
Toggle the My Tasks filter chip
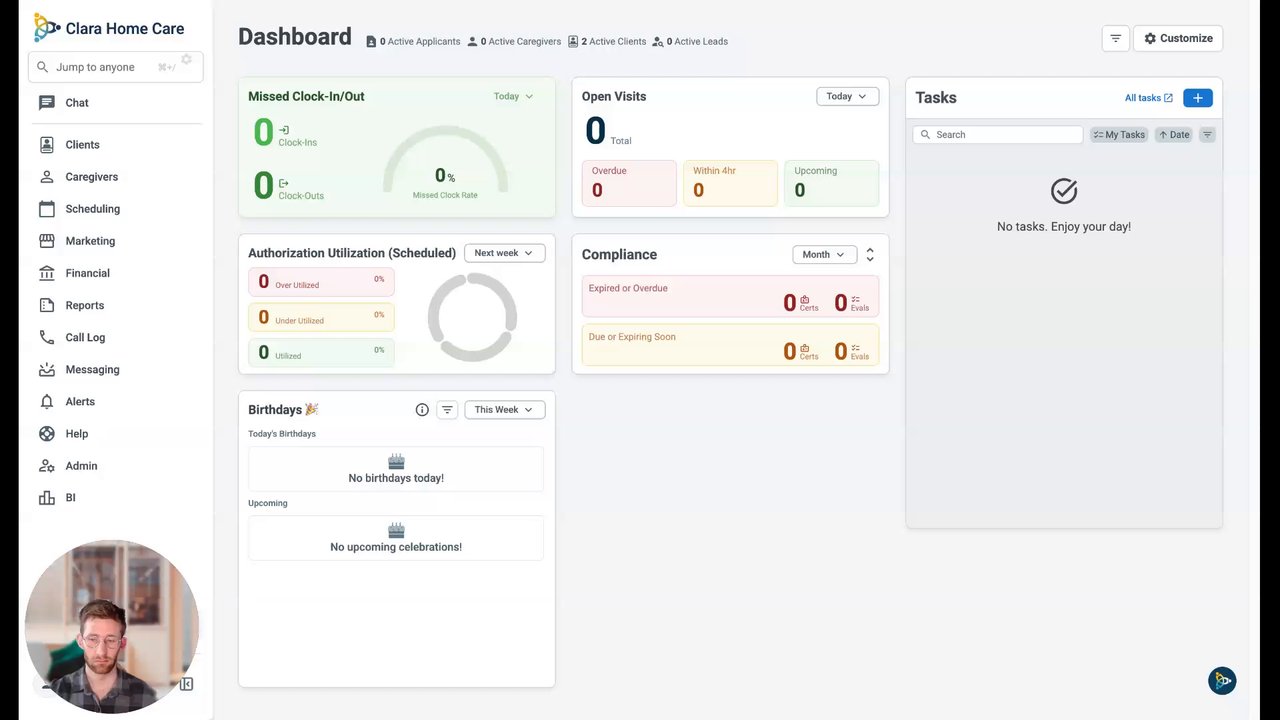pyautogui.click(x=1119, y=135)
